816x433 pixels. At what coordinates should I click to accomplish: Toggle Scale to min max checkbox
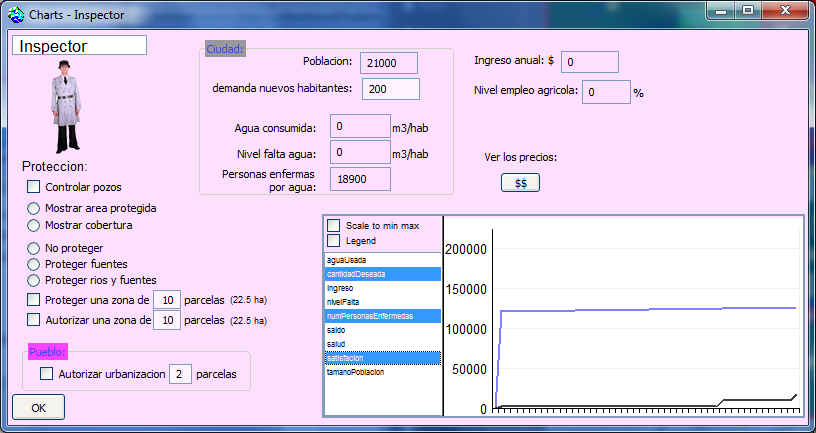pyautogui.click(x=334, y=225)
